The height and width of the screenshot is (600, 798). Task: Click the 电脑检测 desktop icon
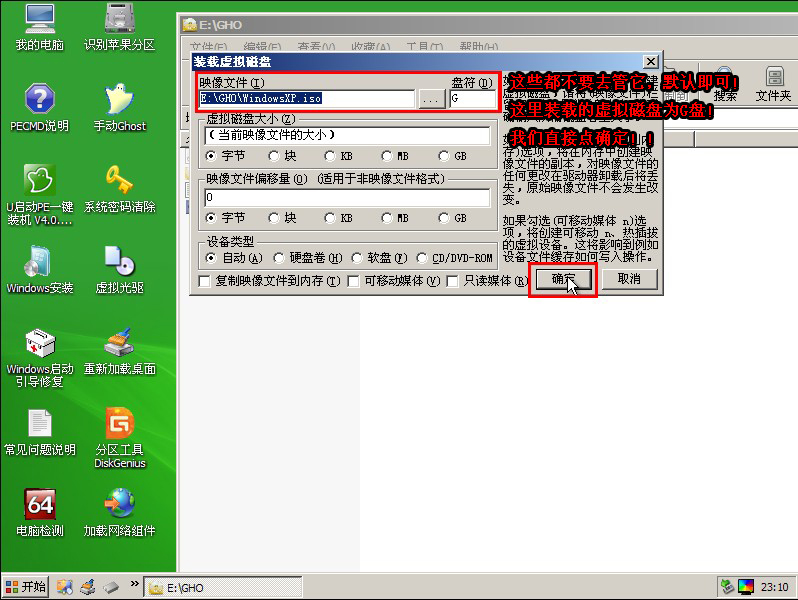pyautogui.click(x=39, y=504)
